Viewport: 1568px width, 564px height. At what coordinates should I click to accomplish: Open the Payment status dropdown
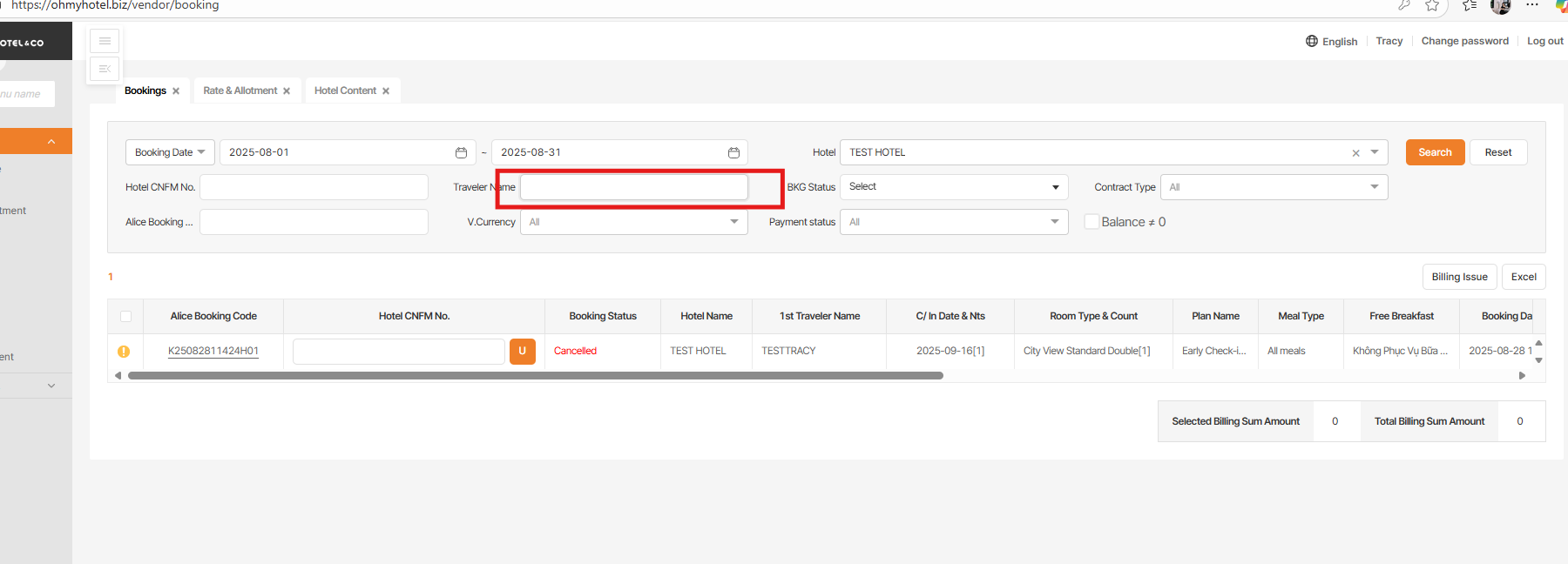tap(954, 222)
